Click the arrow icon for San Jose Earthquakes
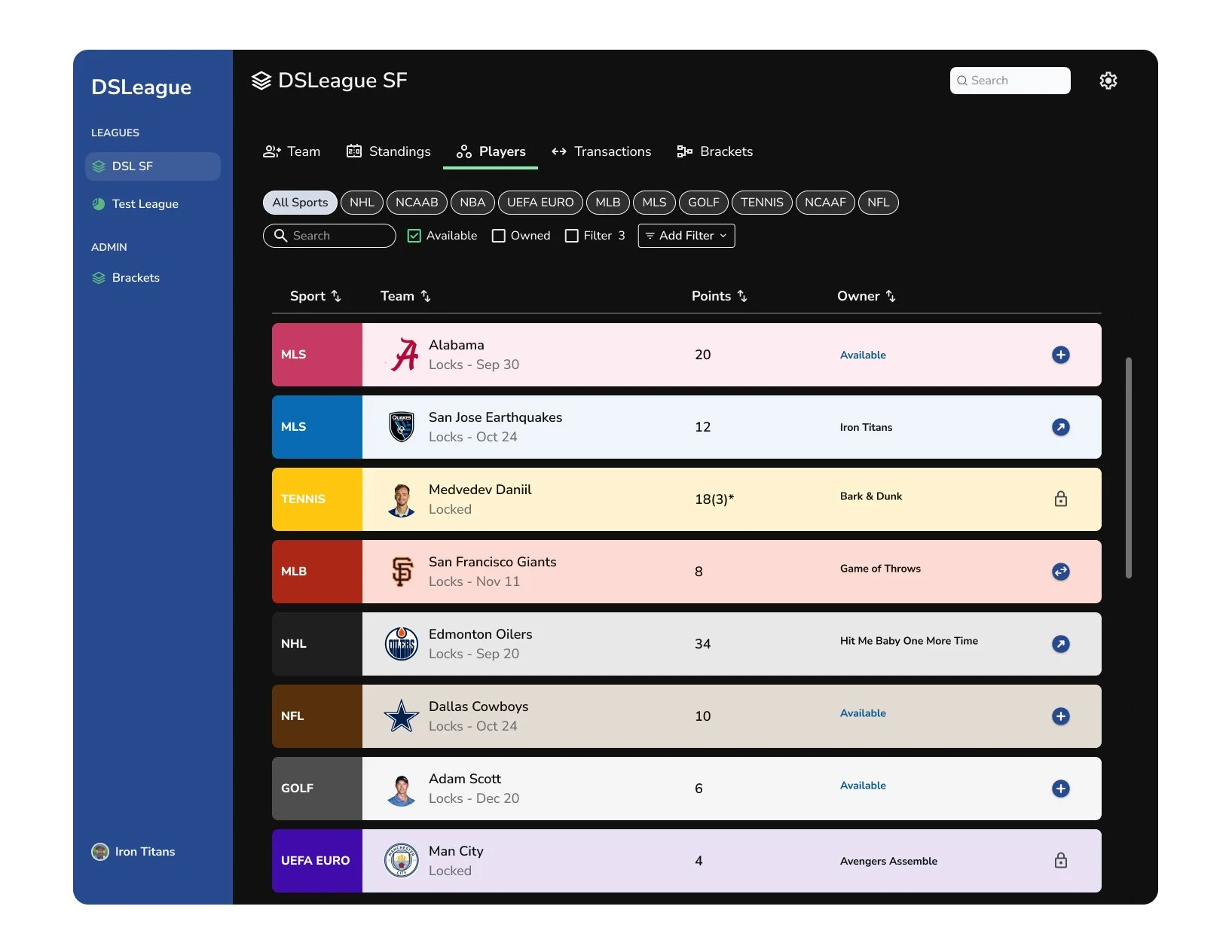This screenshot has height=952, width=1232. (x=1060, y=427)
